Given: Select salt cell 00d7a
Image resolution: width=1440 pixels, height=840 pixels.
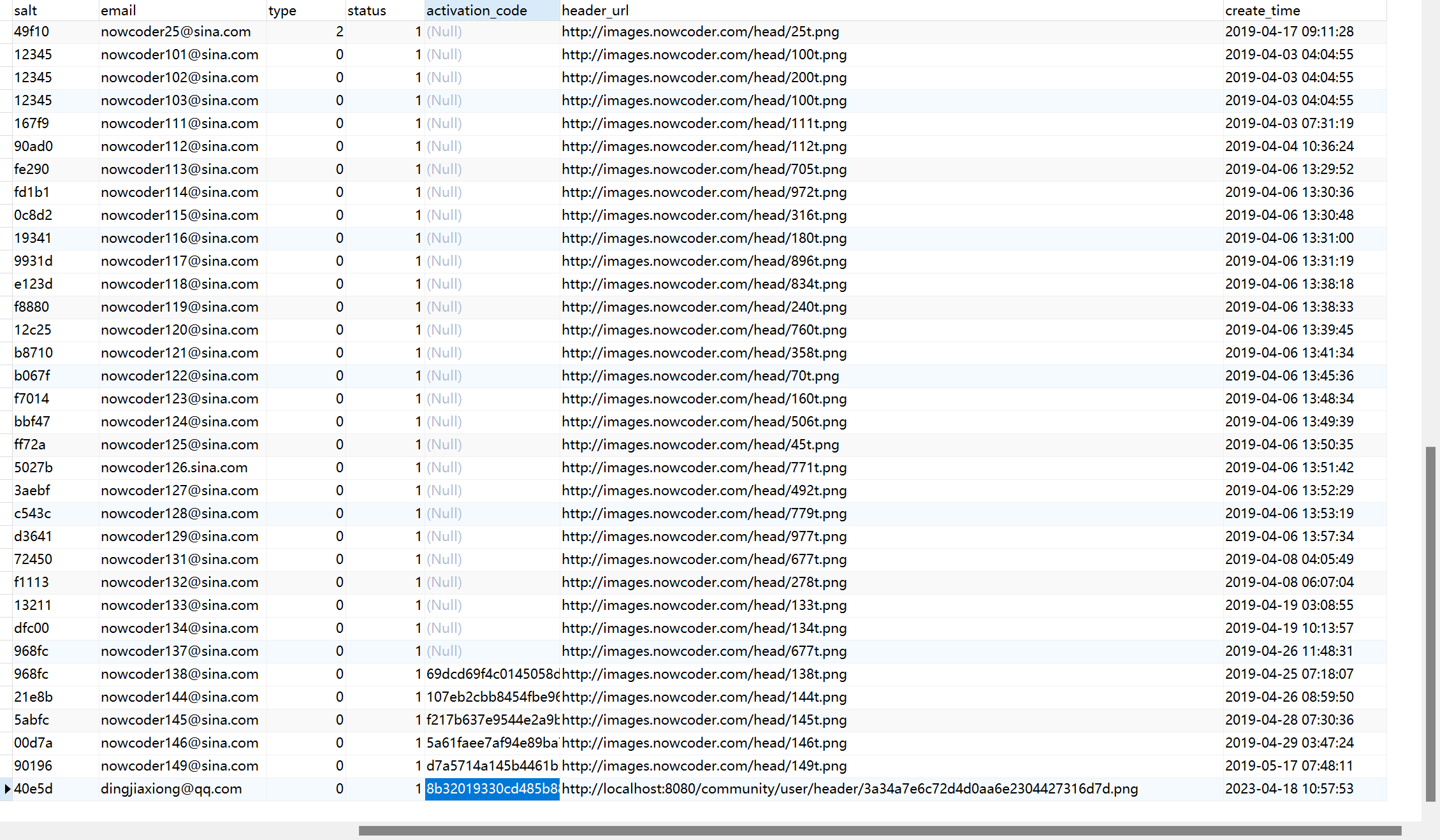Looking at the screenshot, I should pos(55,743).
